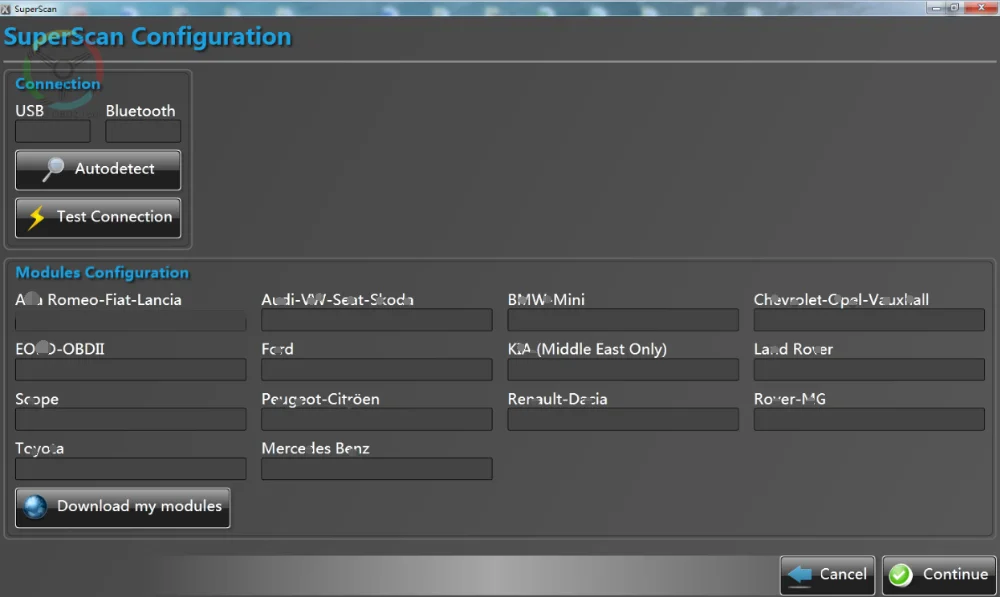Viewport: 1000px width, 597px height.
Task: Click the Peugeot-Citröen module field
Action: coord(377,420)
